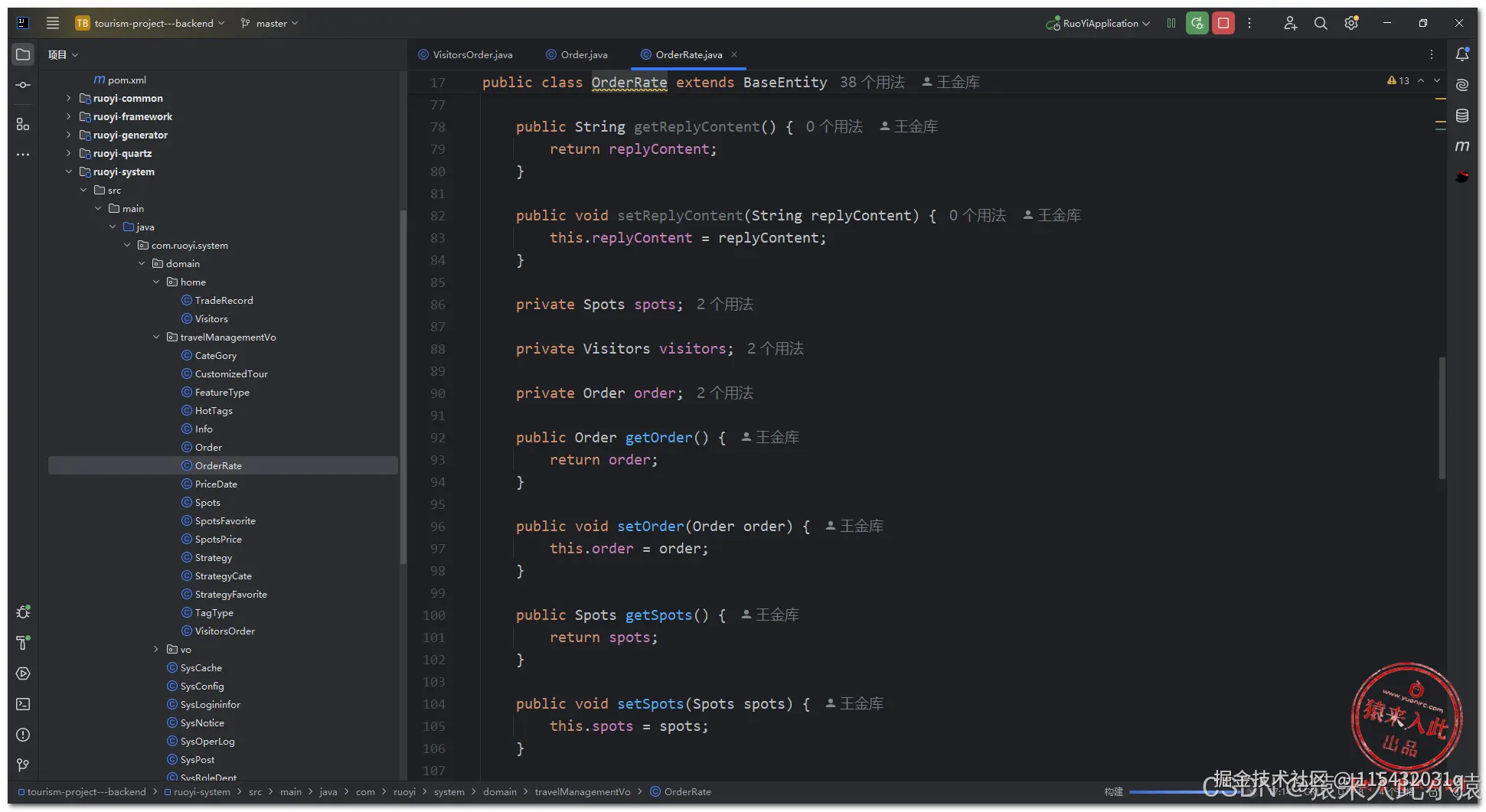The height and width of the screenshot is (812, 1486).
Task: Jump to previous highlighted problem
Action: pos(1421,80)
